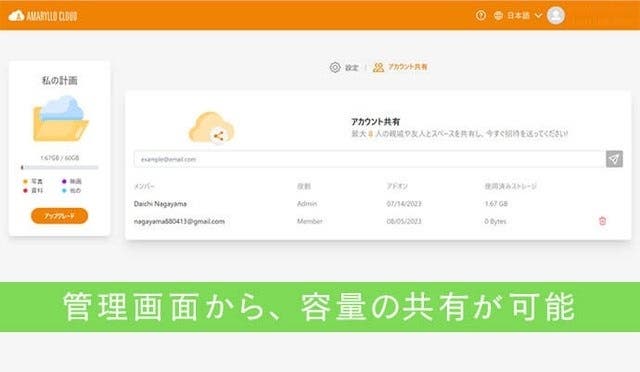640x372 pixels.
Task: Expand the 日本語 language dropdown
Action: point(524,16)
